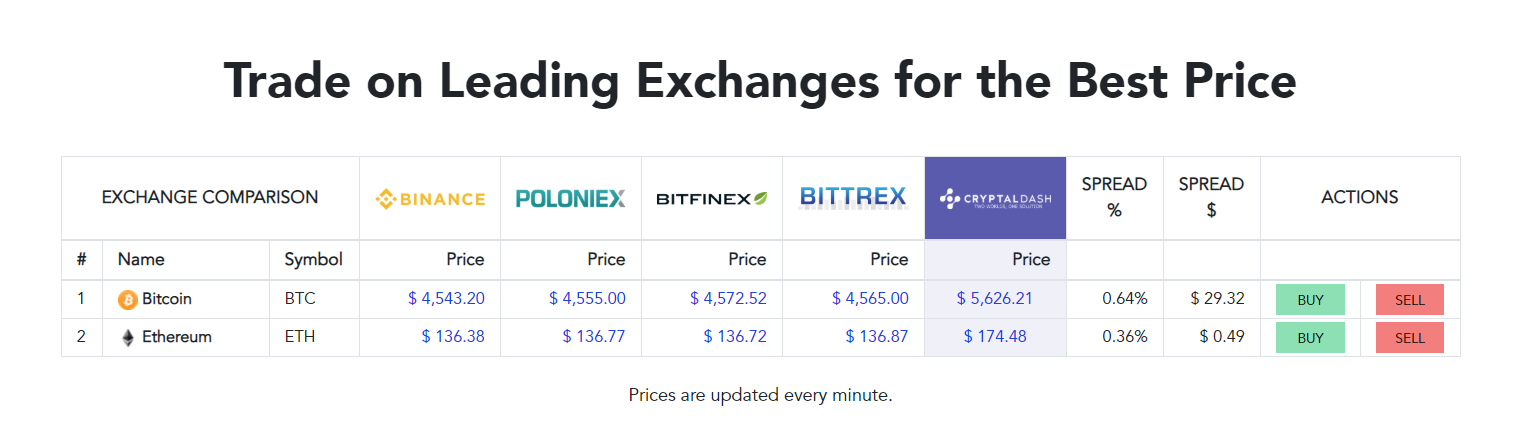Click the Name column header

click(141, 259)
